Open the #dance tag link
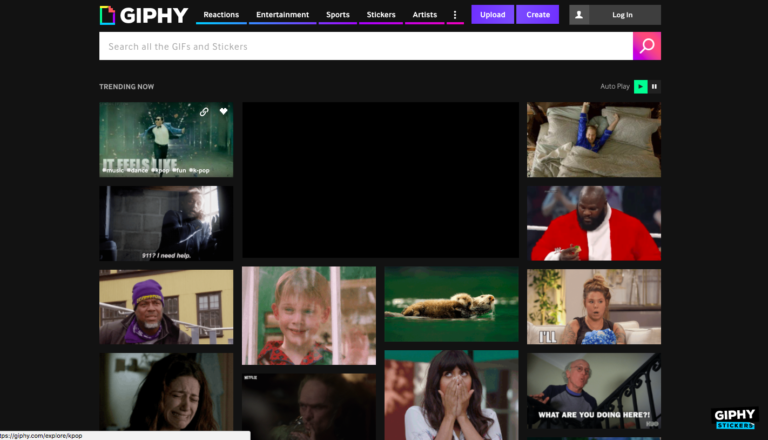This screenshot has width=768, height=440. tap(137, 171)
